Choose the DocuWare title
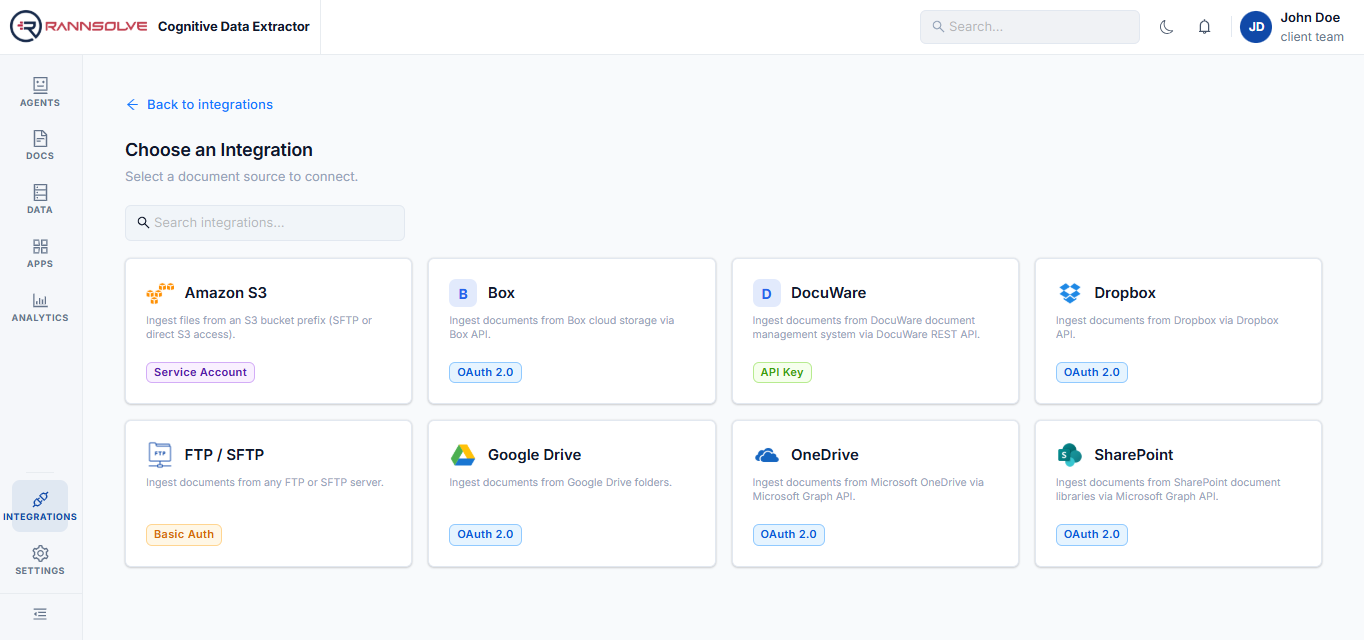The image size is (1364, 640). [829, 293]
